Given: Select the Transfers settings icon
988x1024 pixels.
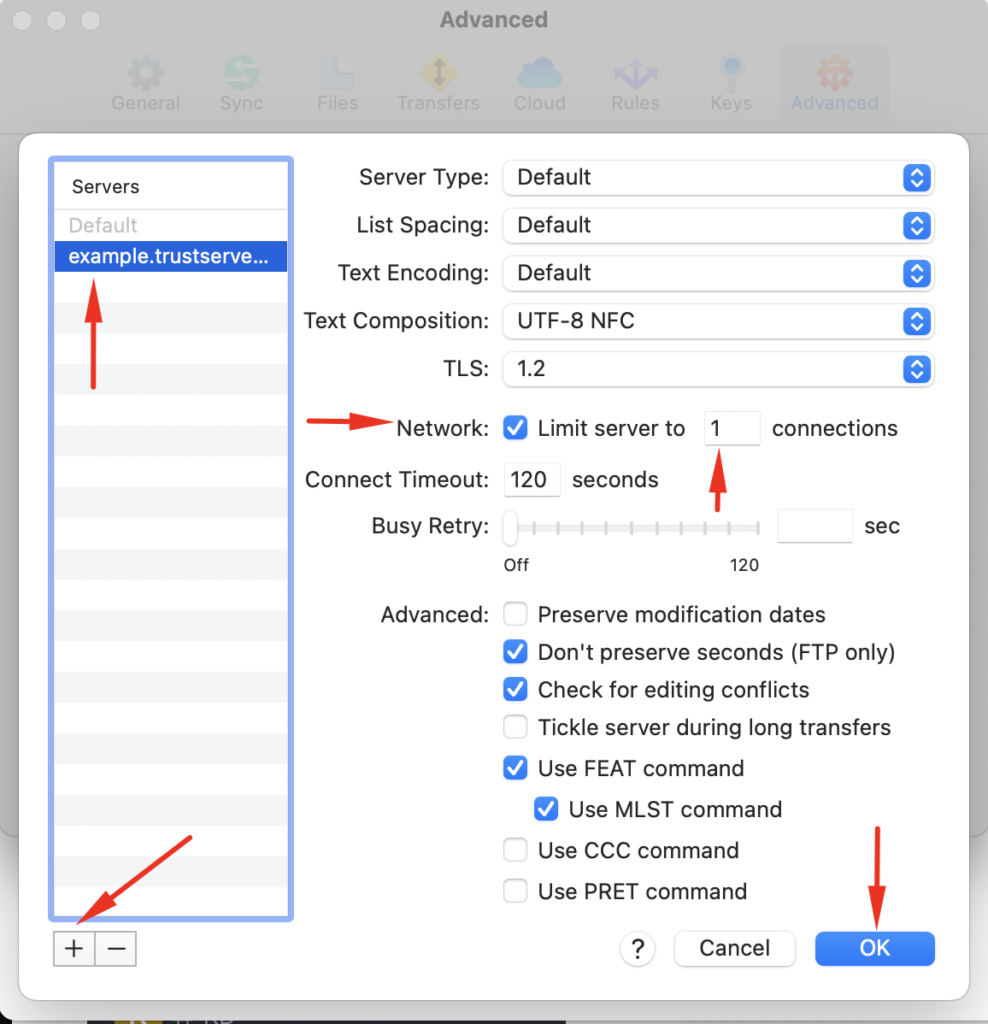Looking at the screenshot, I should [439, 82].
